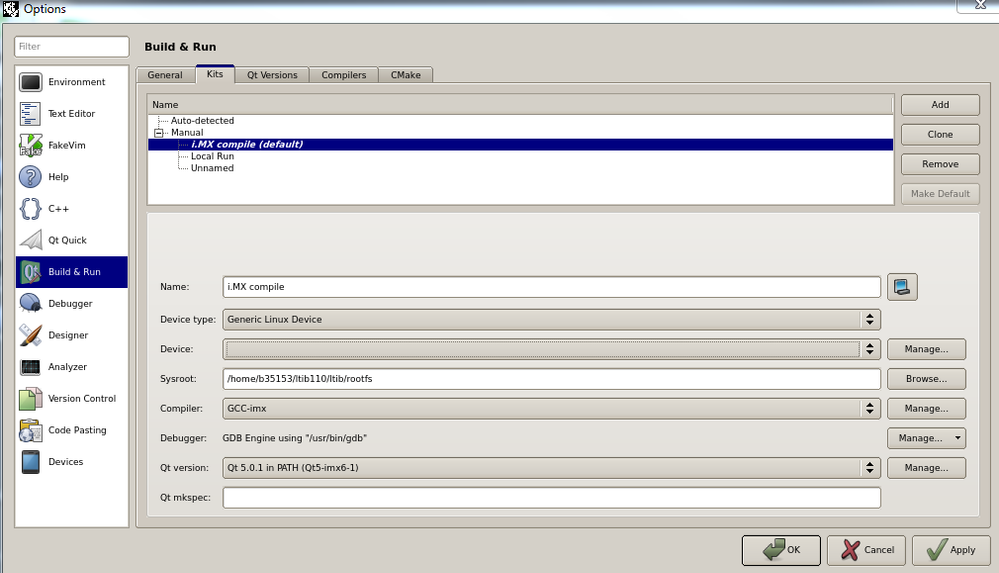Select the Analyzer category icon
The height and width of the screenshot is (573, 999).
click(30, 367)
